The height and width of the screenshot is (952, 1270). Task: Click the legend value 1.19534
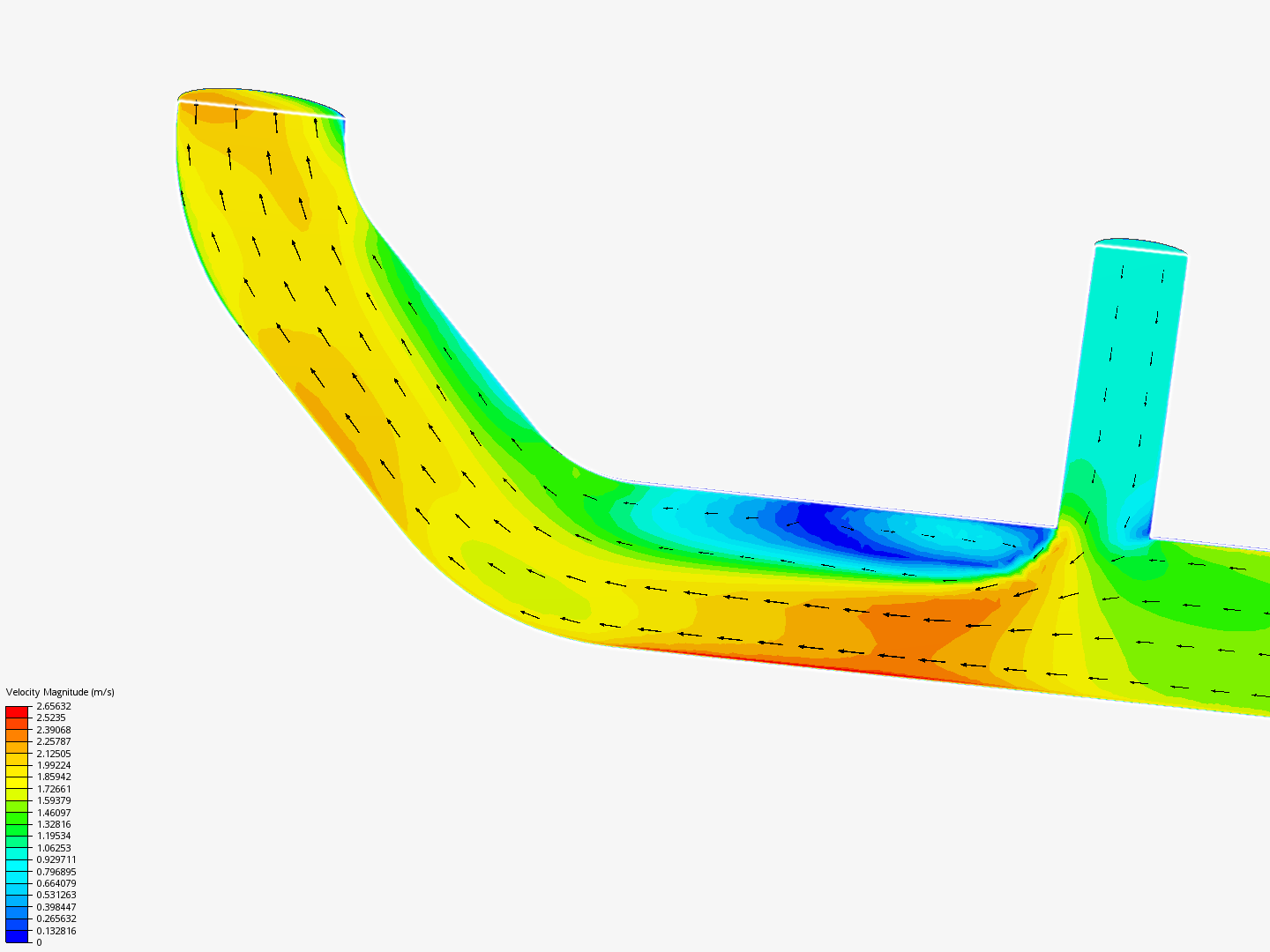54,836
